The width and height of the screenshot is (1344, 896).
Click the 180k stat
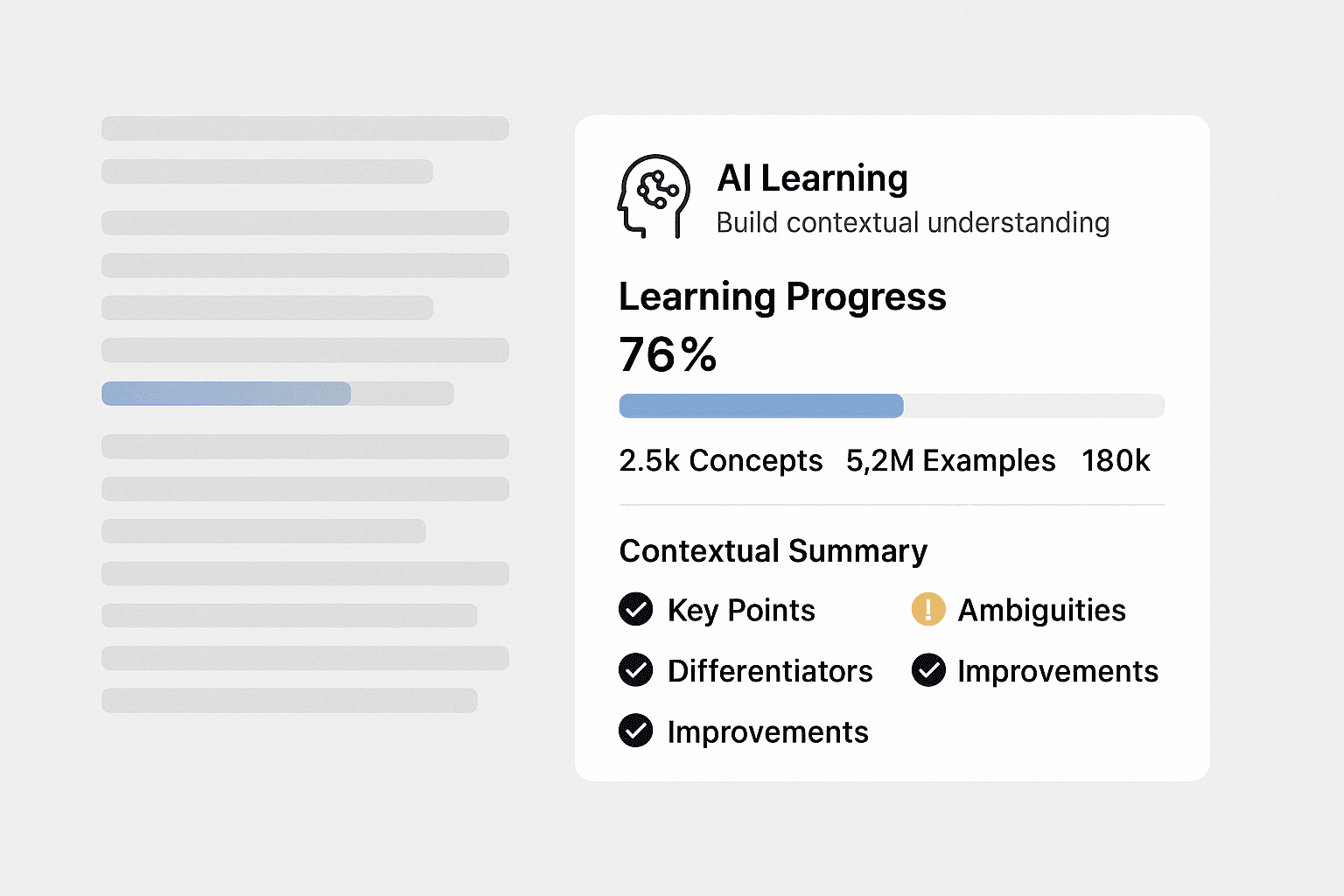click(x=1116, y=460)
